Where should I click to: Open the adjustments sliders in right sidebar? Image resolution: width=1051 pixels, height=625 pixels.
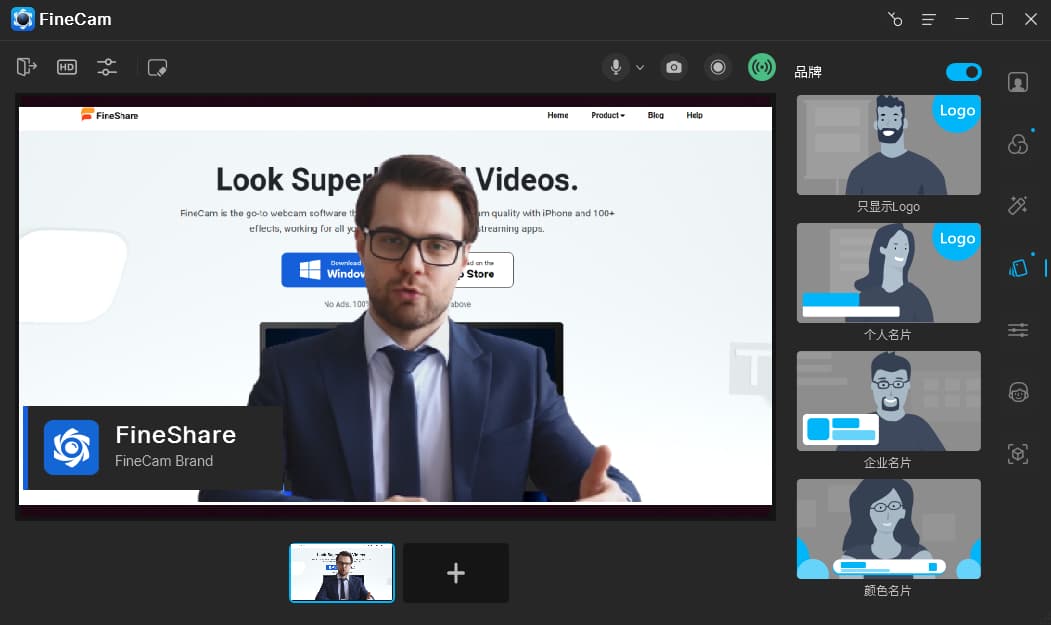[1018, 330]
